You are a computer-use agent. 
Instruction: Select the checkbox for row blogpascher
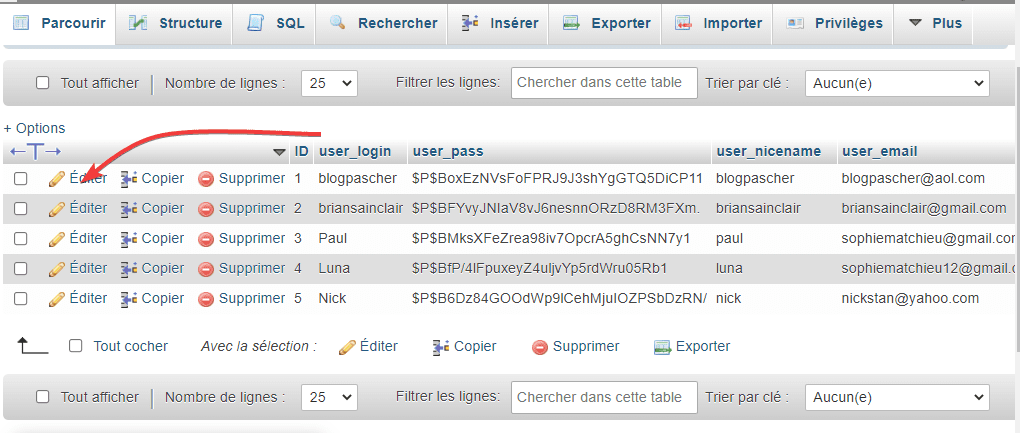click(x=21, y=178)
